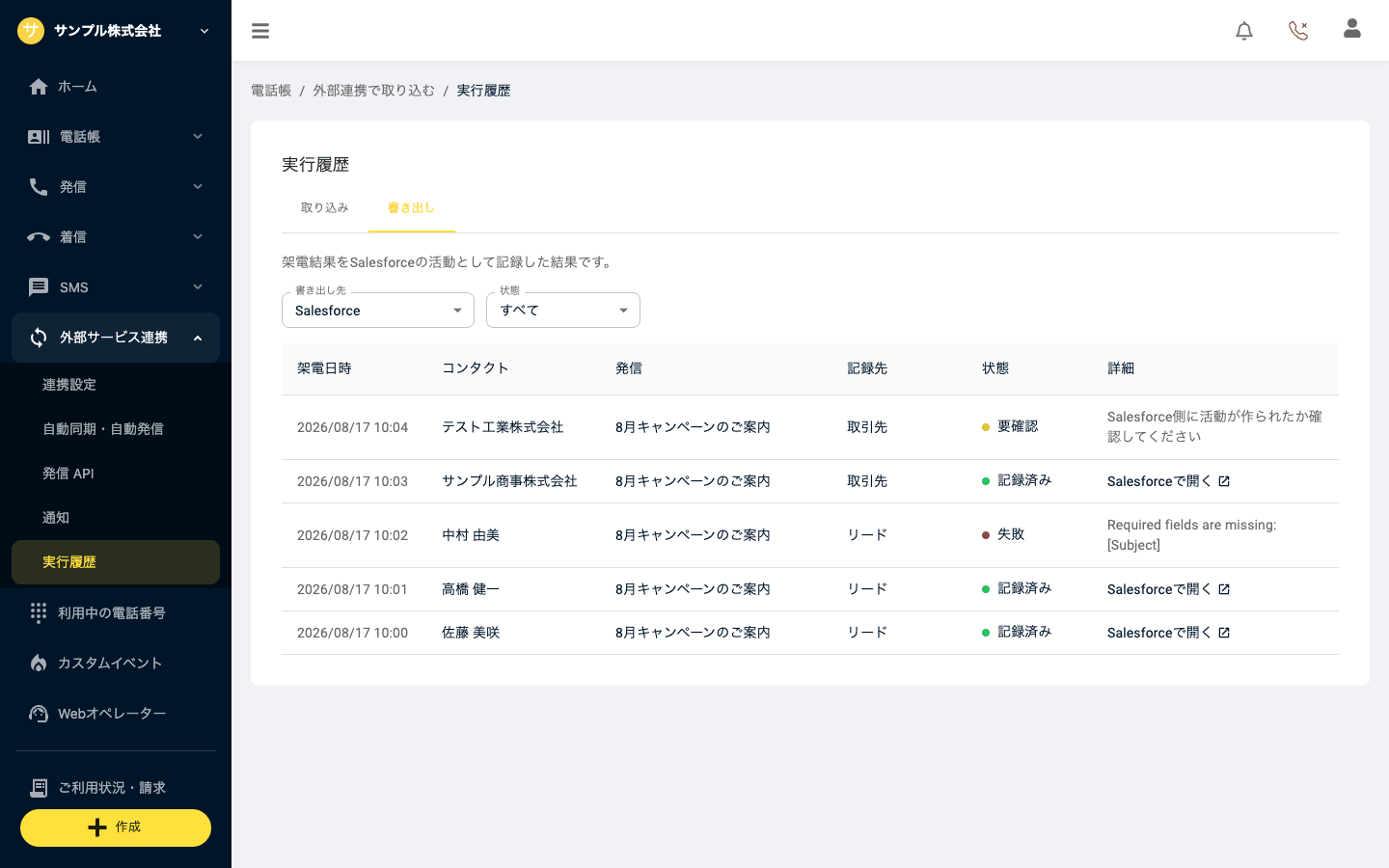This screenshot has width=1389, height=868.
Task: Expand the company switcher chevron
Action: point(204,31)
